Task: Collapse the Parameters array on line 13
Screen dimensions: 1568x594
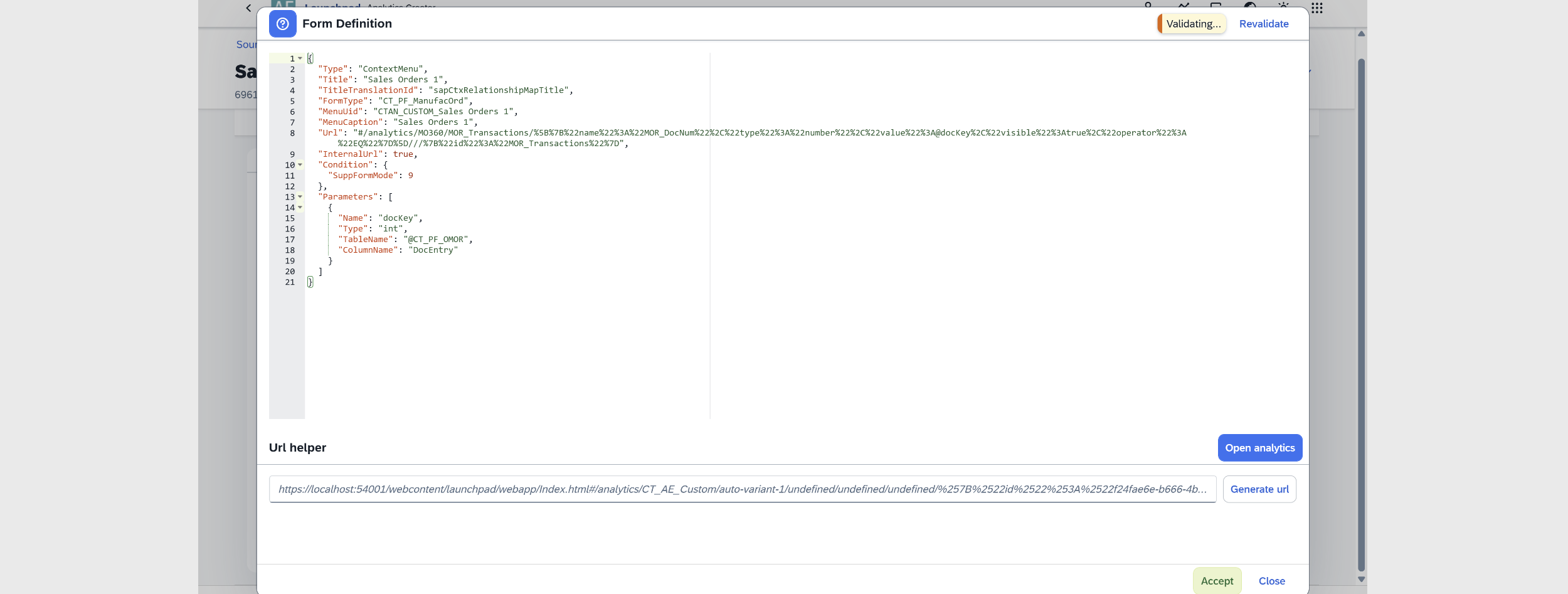Action: tap(300, 197)
